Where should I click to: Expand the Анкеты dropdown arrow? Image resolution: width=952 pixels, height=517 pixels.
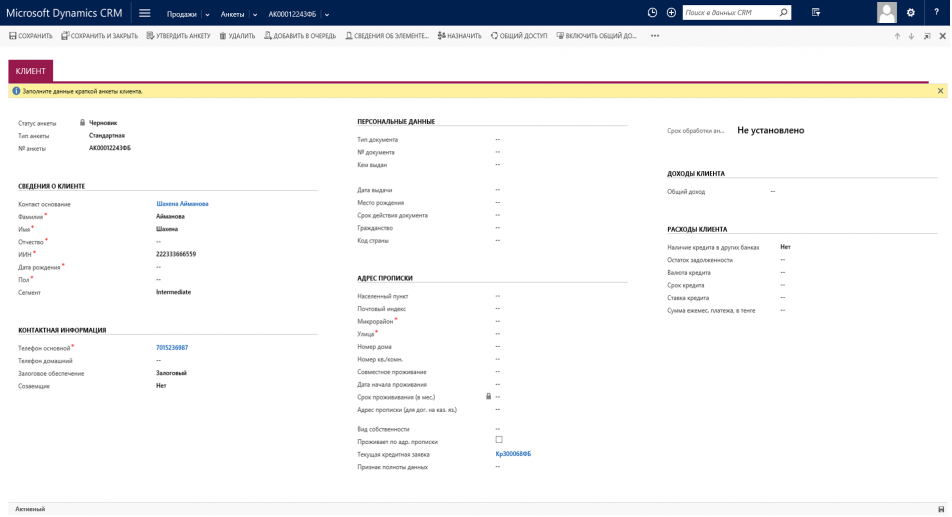pos(255,15)
